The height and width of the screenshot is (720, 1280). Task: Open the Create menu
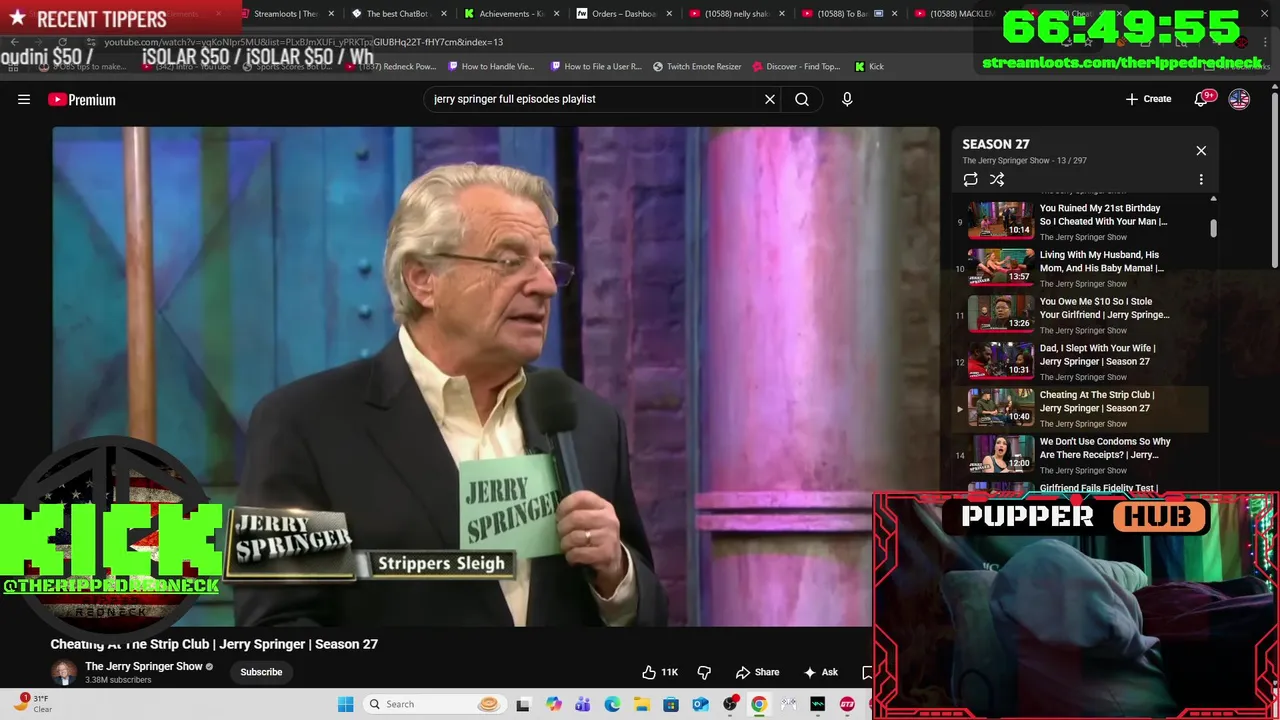pyautogui.click(x=1148, y=99)
